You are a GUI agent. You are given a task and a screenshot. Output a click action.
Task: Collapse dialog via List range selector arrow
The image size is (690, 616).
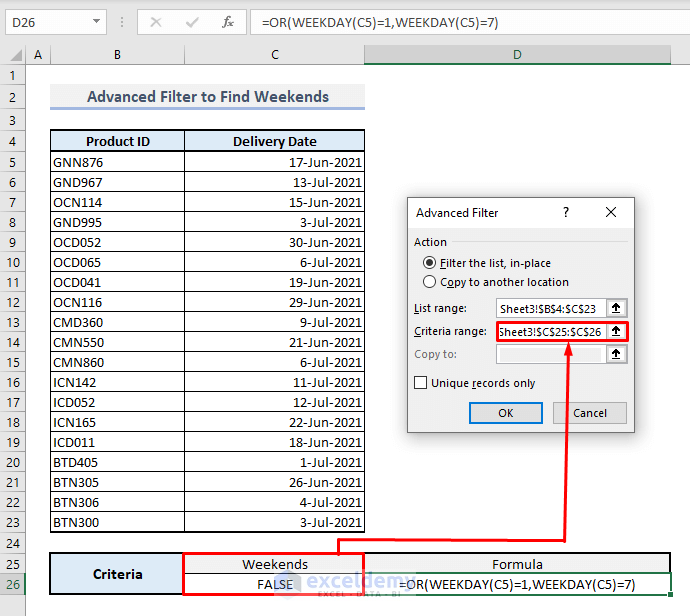616,308
